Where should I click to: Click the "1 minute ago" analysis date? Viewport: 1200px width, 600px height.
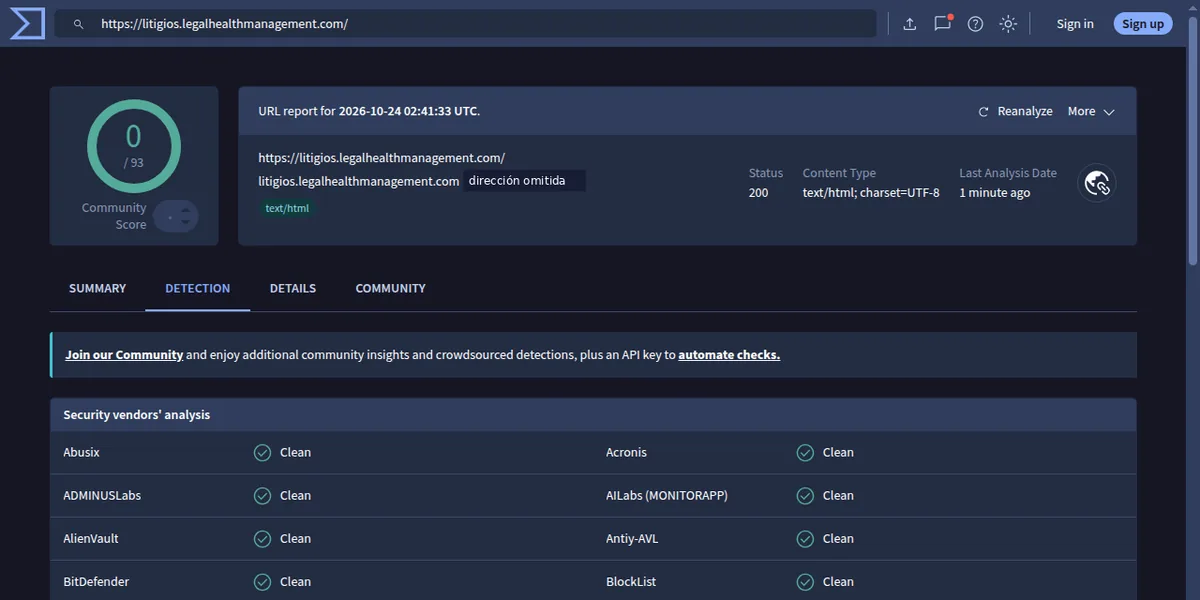995,193
